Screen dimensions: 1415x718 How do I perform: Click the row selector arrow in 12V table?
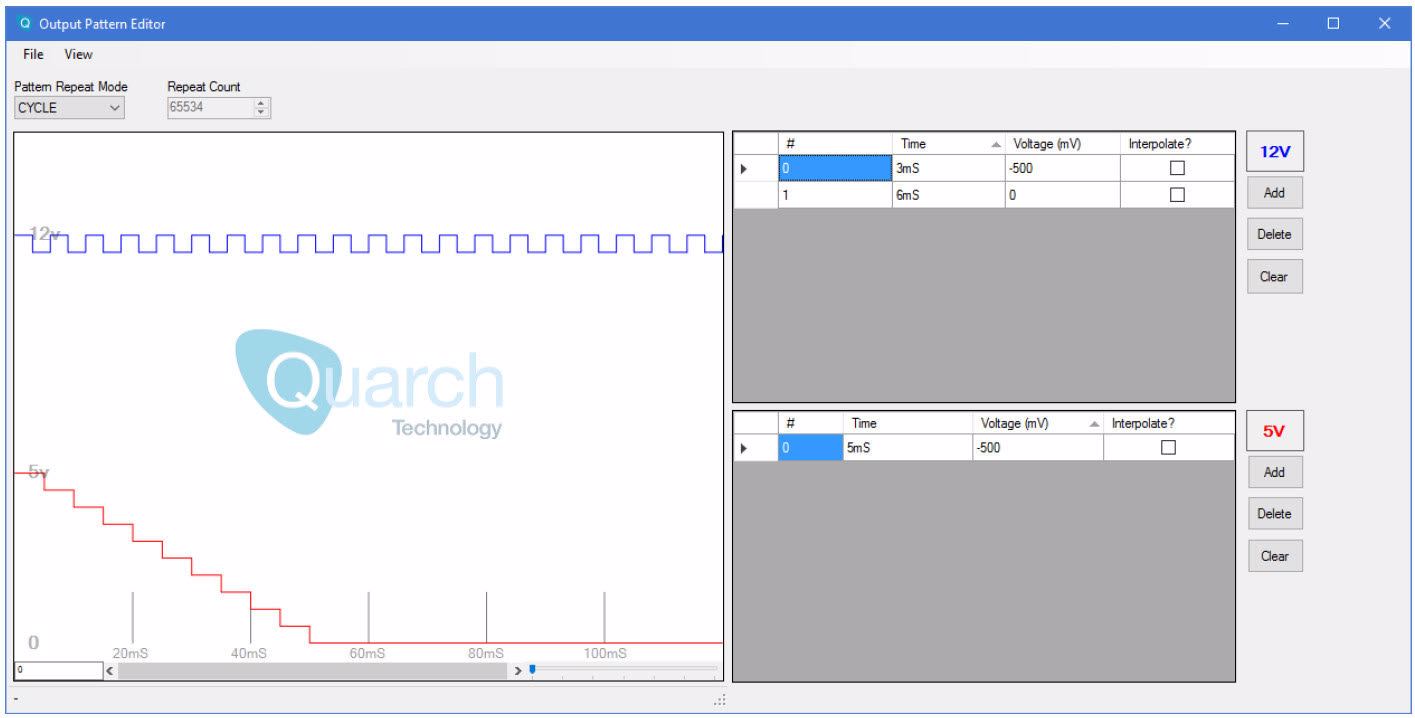pos(744,169)
